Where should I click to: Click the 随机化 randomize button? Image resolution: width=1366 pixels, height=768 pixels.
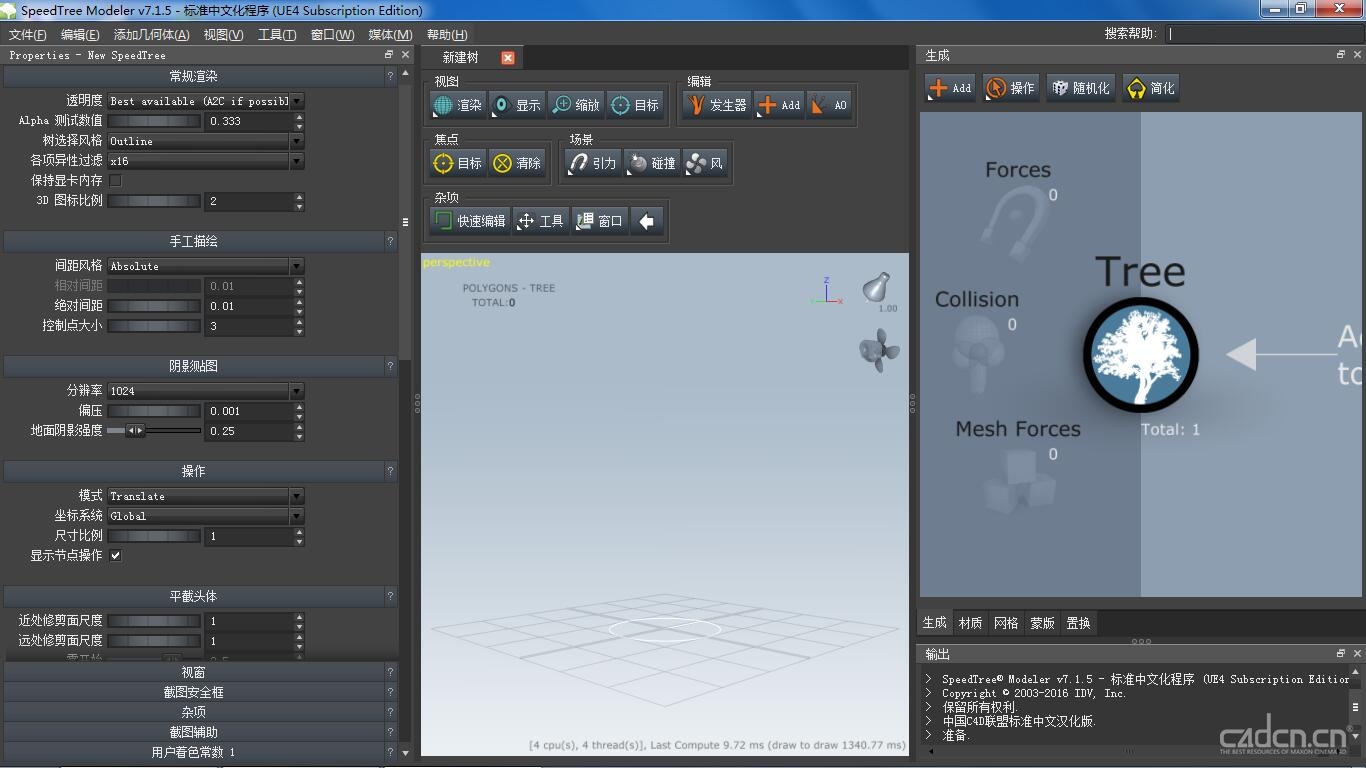(x=1080, y=88)
